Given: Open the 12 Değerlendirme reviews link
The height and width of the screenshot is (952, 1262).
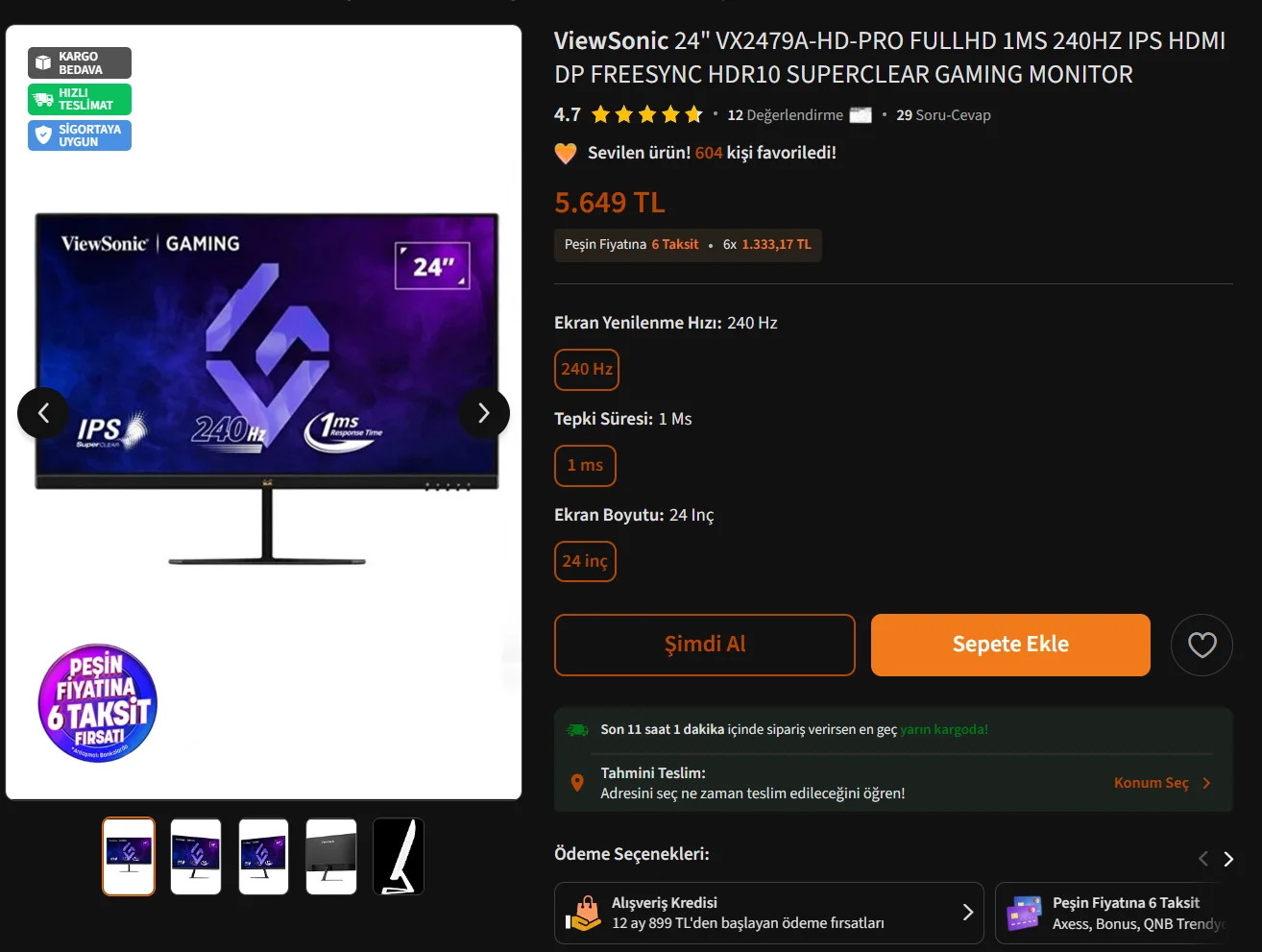Looking at the screenshot, I should [785, 115].
